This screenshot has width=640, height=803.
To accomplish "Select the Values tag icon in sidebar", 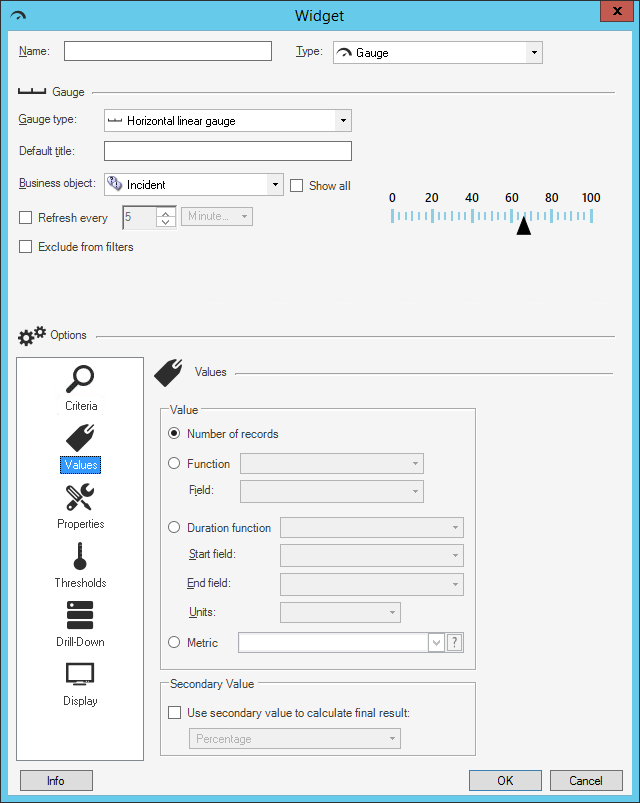I will pyautogui.click(x=80, y=437).
